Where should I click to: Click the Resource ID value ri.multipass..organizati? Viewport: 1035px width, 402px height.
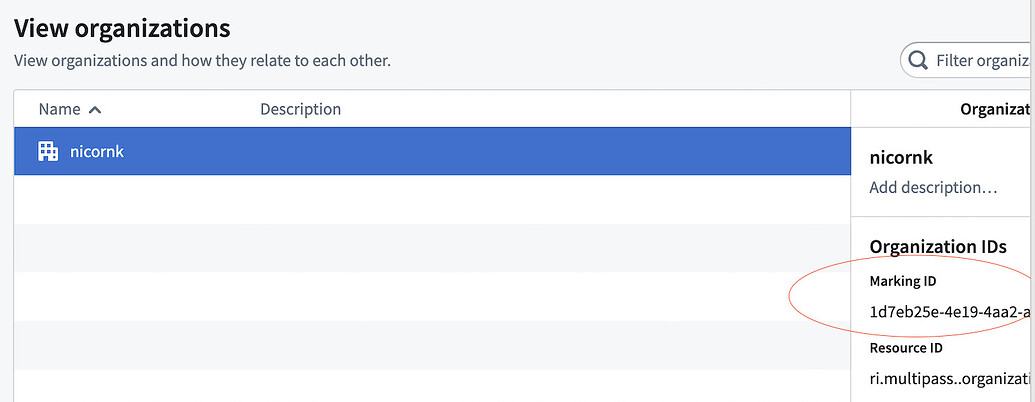coord(952,379)
